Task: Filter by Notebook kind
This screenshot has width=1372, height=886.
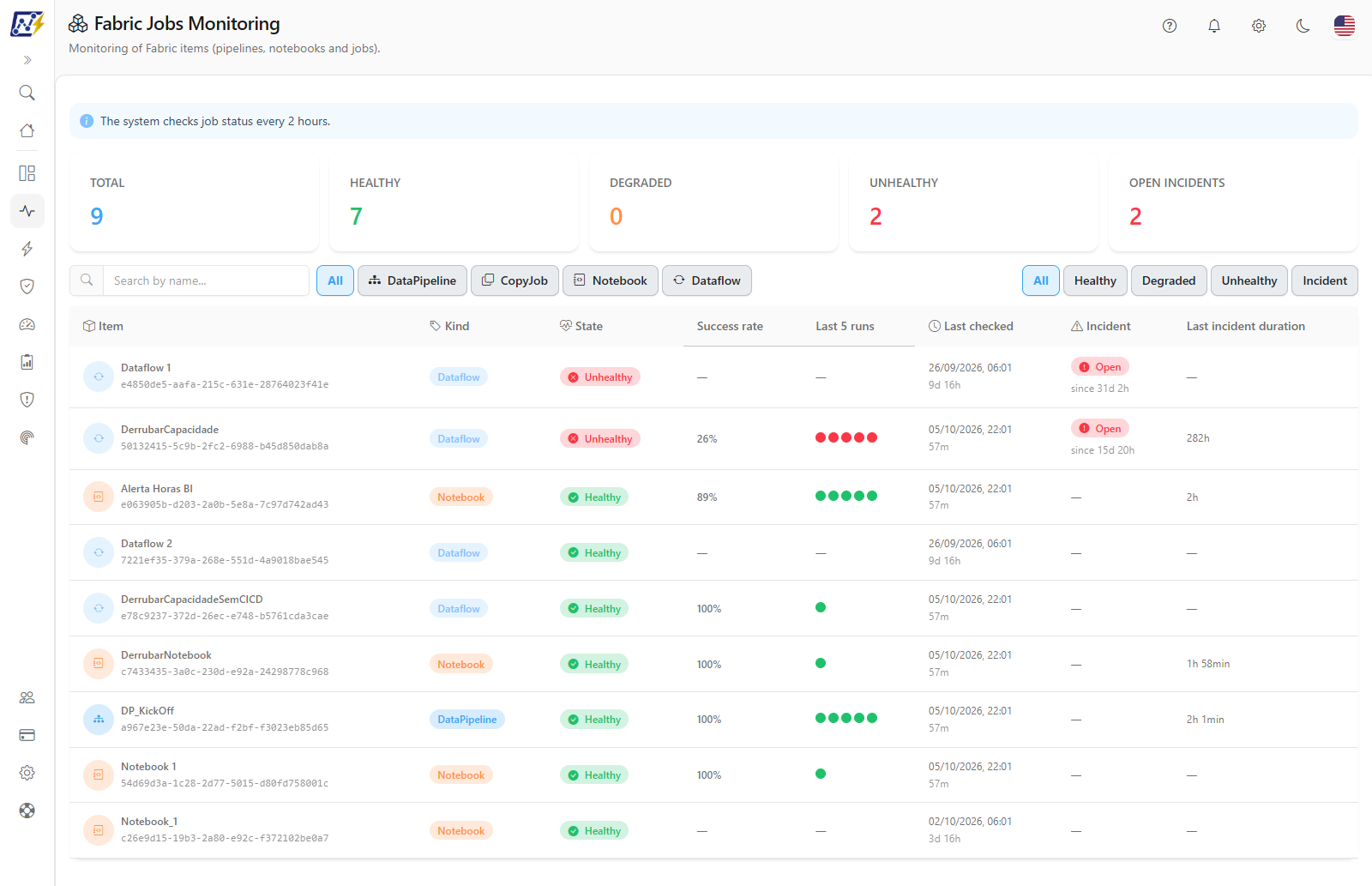Action: tap(611, 280)
